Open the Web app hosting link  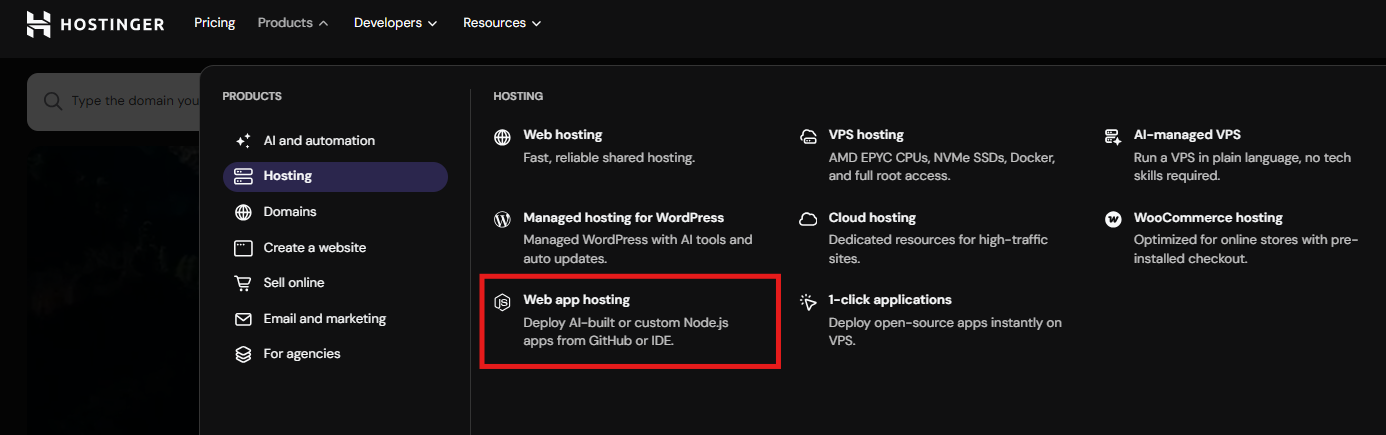point(577,300)
